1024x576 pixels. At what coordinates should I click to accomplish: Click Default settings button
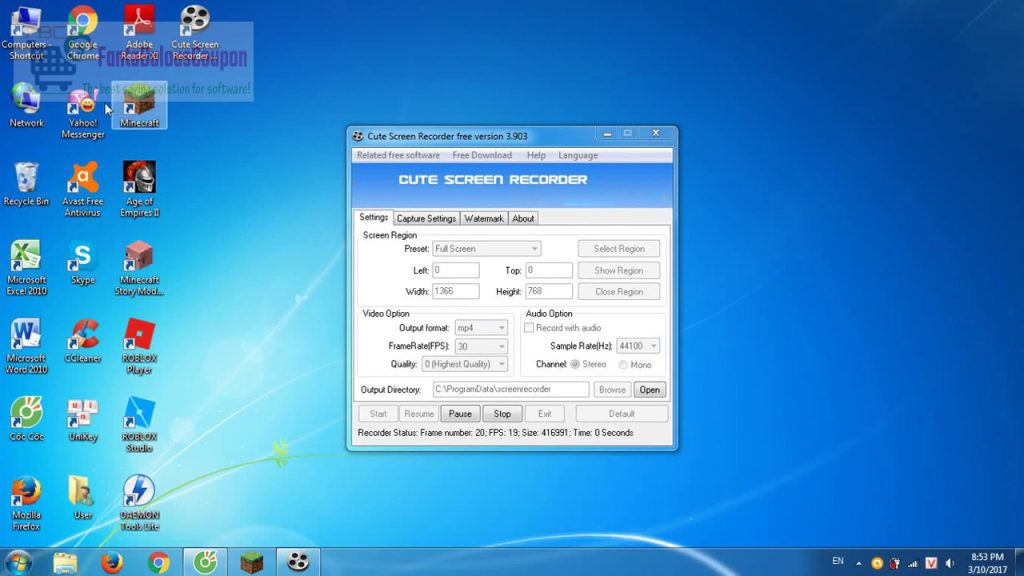pos(622,414)
